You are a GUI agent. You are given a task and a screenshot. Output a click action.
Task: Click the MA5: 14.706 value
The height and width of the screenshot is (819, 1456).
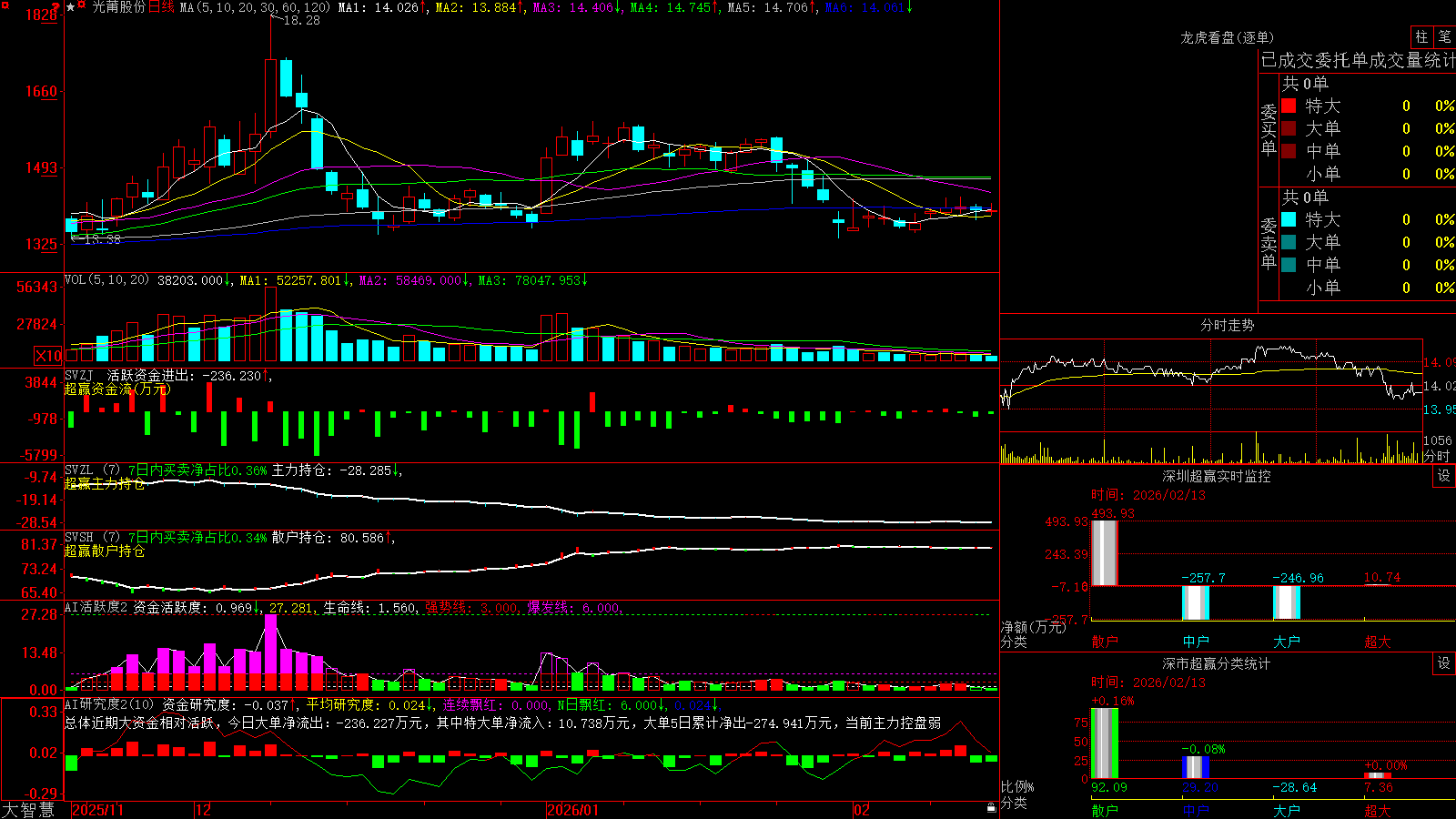click(771, 7)
